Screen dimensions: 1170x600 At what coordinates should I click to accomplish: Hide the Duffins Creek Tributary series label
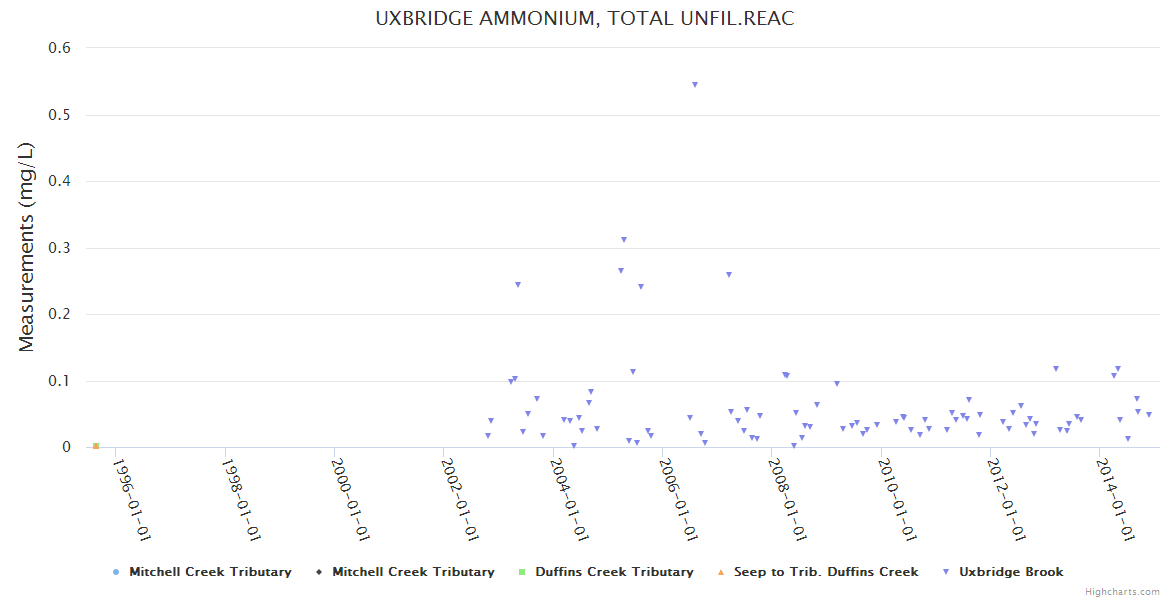point(614,572)
